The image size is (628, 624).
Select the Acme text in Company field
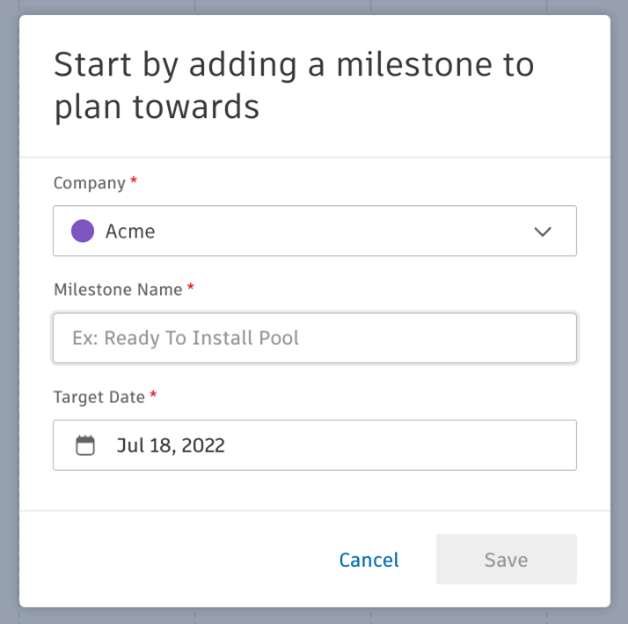pos(130,231)
